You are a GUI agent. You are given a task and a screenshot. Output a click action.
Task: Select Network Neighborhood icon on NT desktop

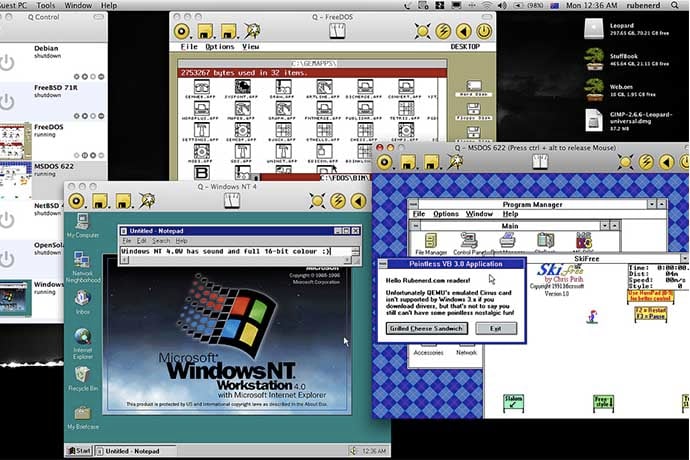[83, 267]
